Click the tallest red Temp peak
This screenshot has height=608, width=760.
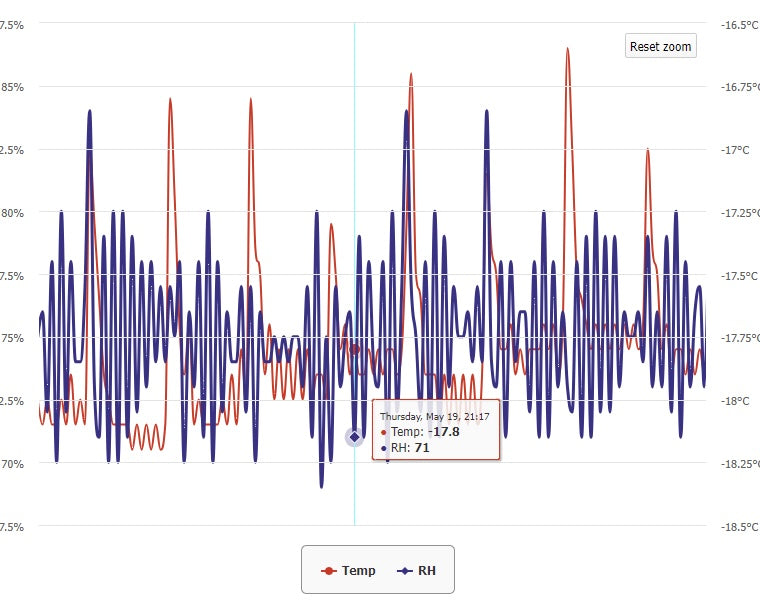[x=567, y=50]
